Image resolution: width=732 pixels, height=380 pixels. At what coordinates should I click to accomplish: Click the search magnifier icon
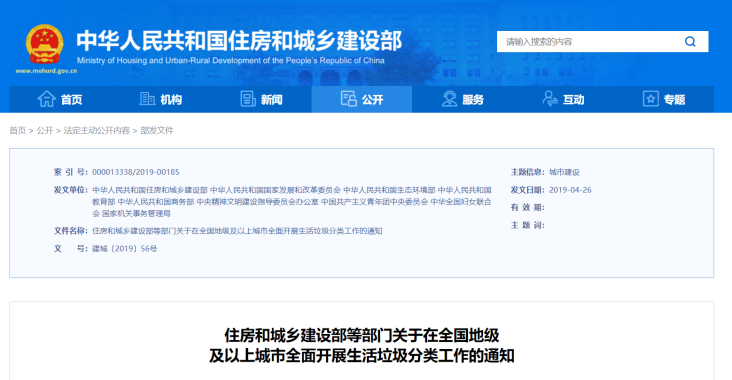[690, 42]
